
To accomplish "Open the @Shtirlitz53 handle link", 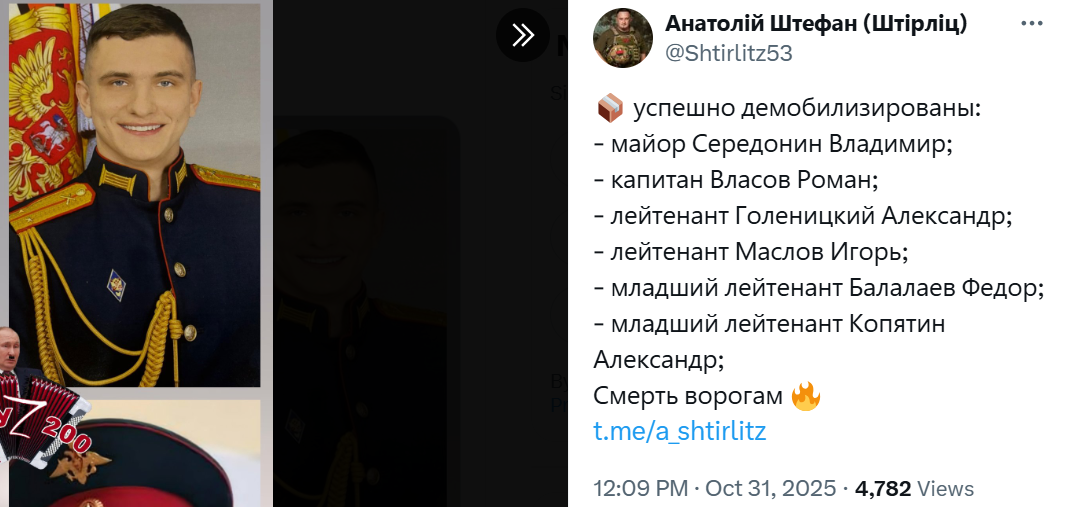I will 729,54.
